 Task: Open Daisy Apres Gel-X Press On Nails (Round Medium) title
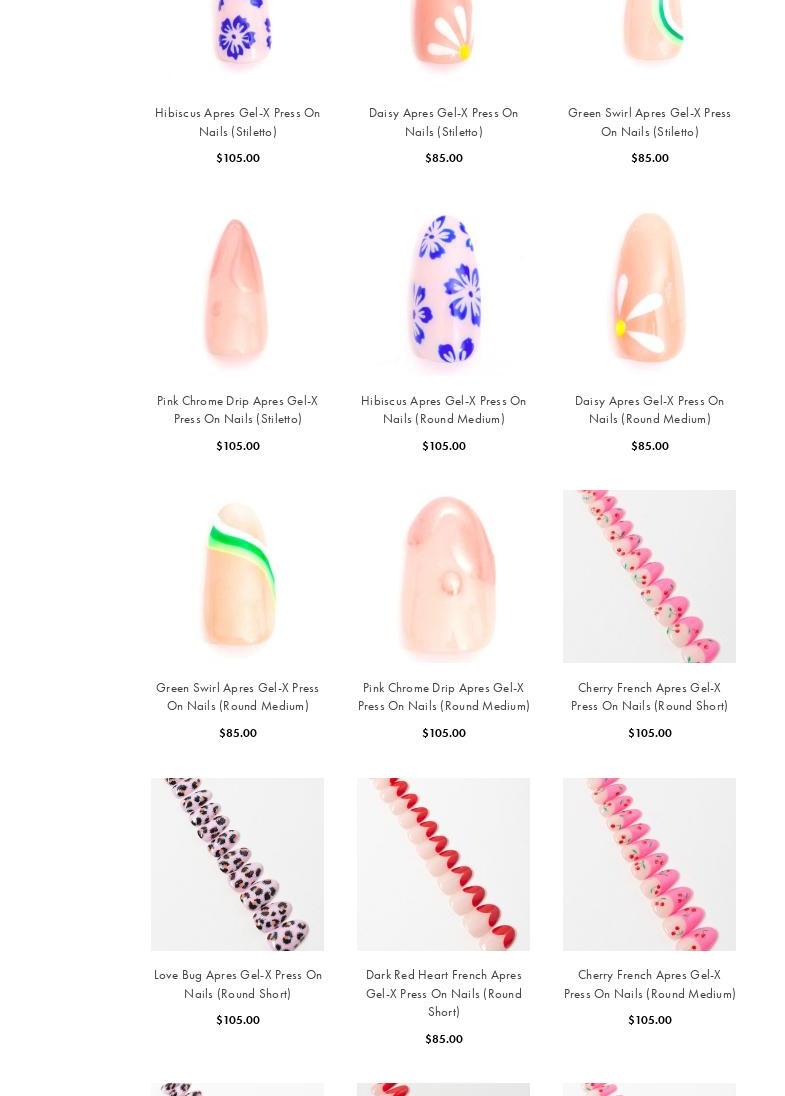click(x=649, y=410)
